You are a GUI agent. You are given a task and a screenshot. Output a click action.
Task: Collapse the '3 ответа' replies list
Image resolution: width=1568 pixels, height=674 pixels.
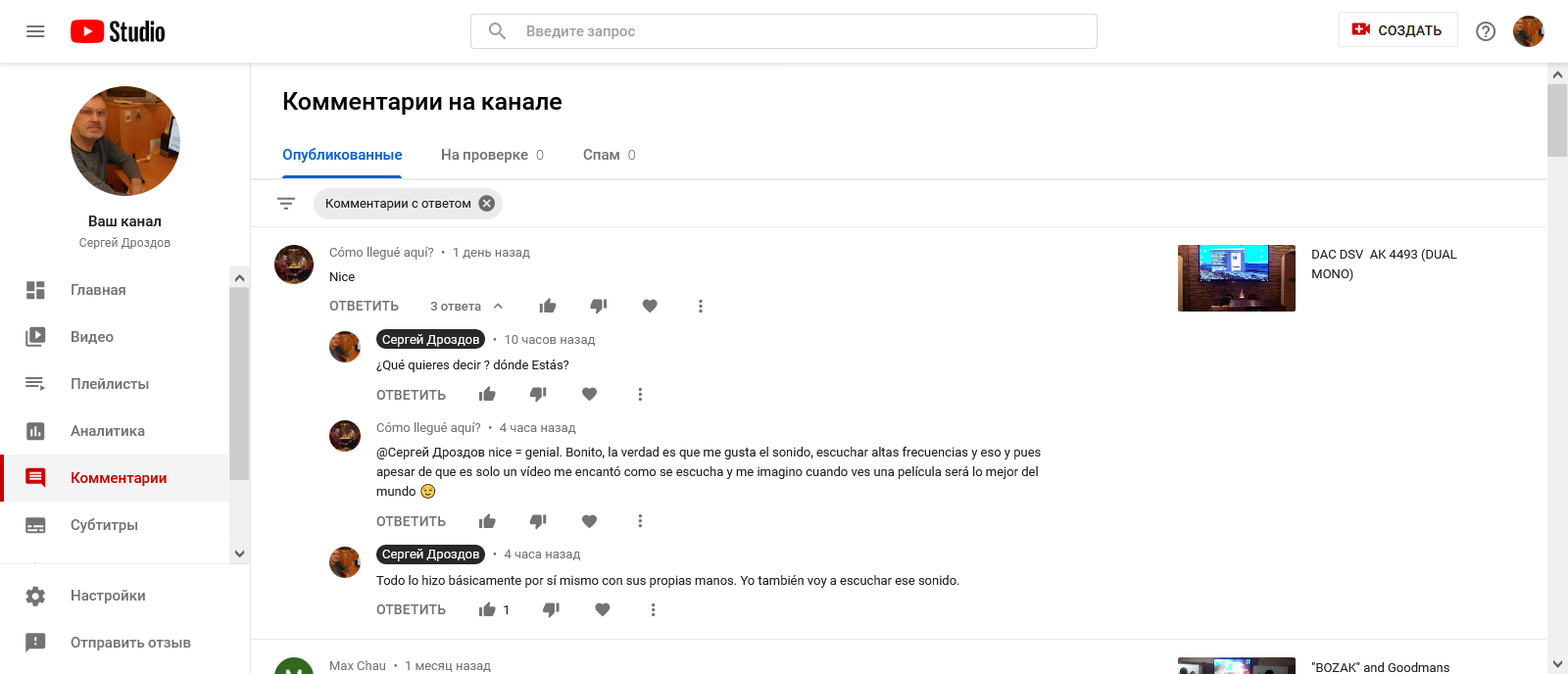(x=466, y=306)
